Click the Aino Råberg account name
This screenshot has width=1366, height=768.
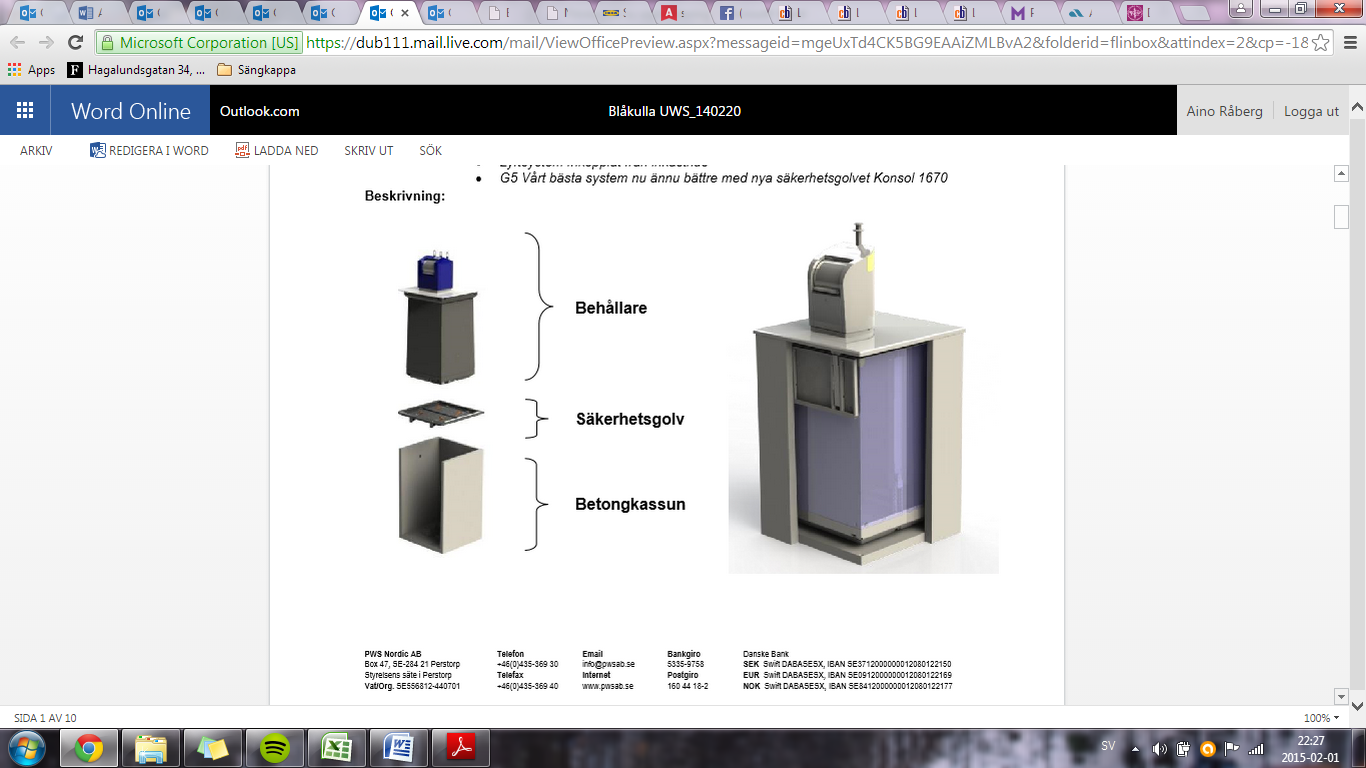(x=1224, y=111)
